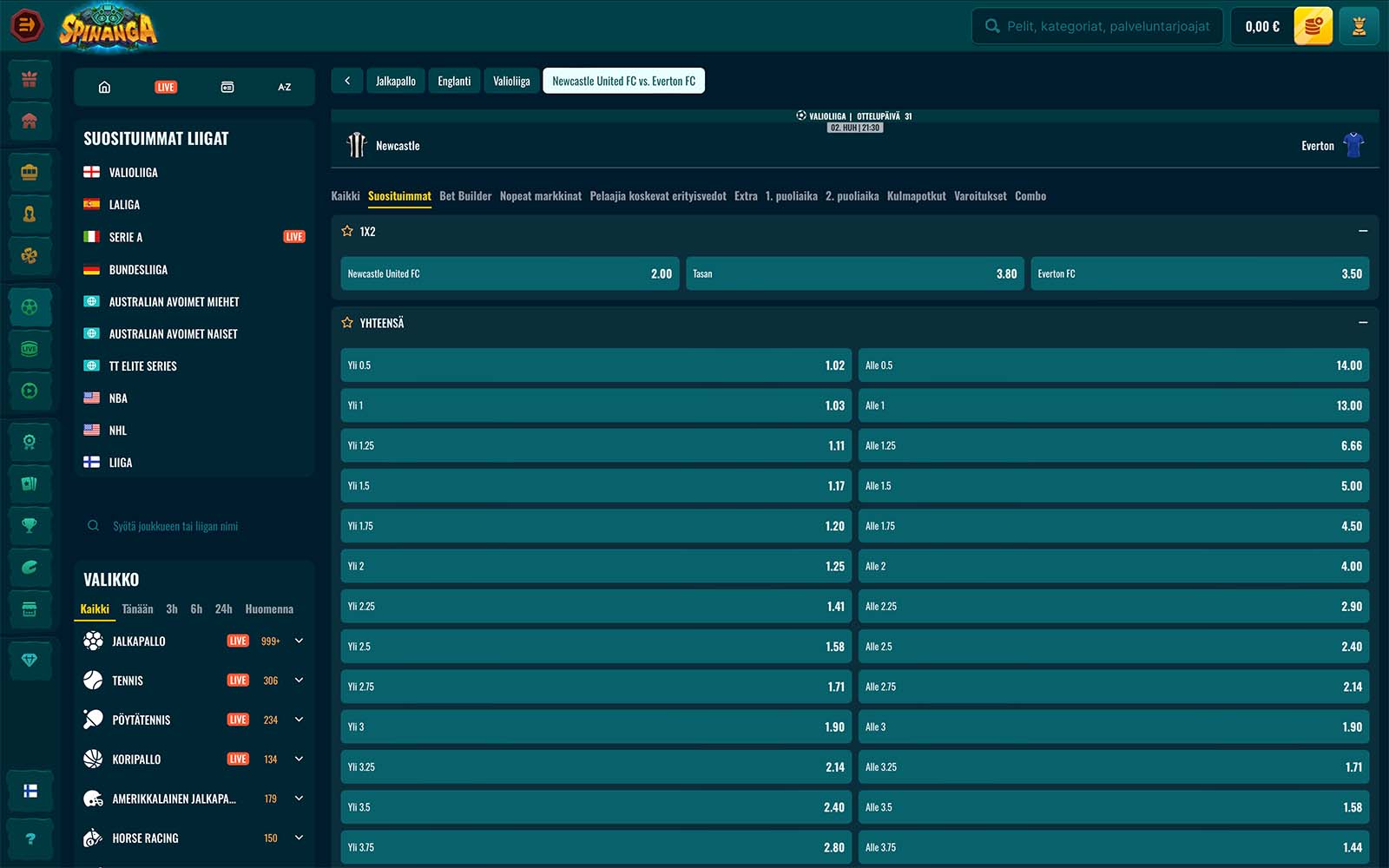The image size is (1389, 868).
Task: Expand the Jalkapallo sport category
Action: click(x=299, y=641)
